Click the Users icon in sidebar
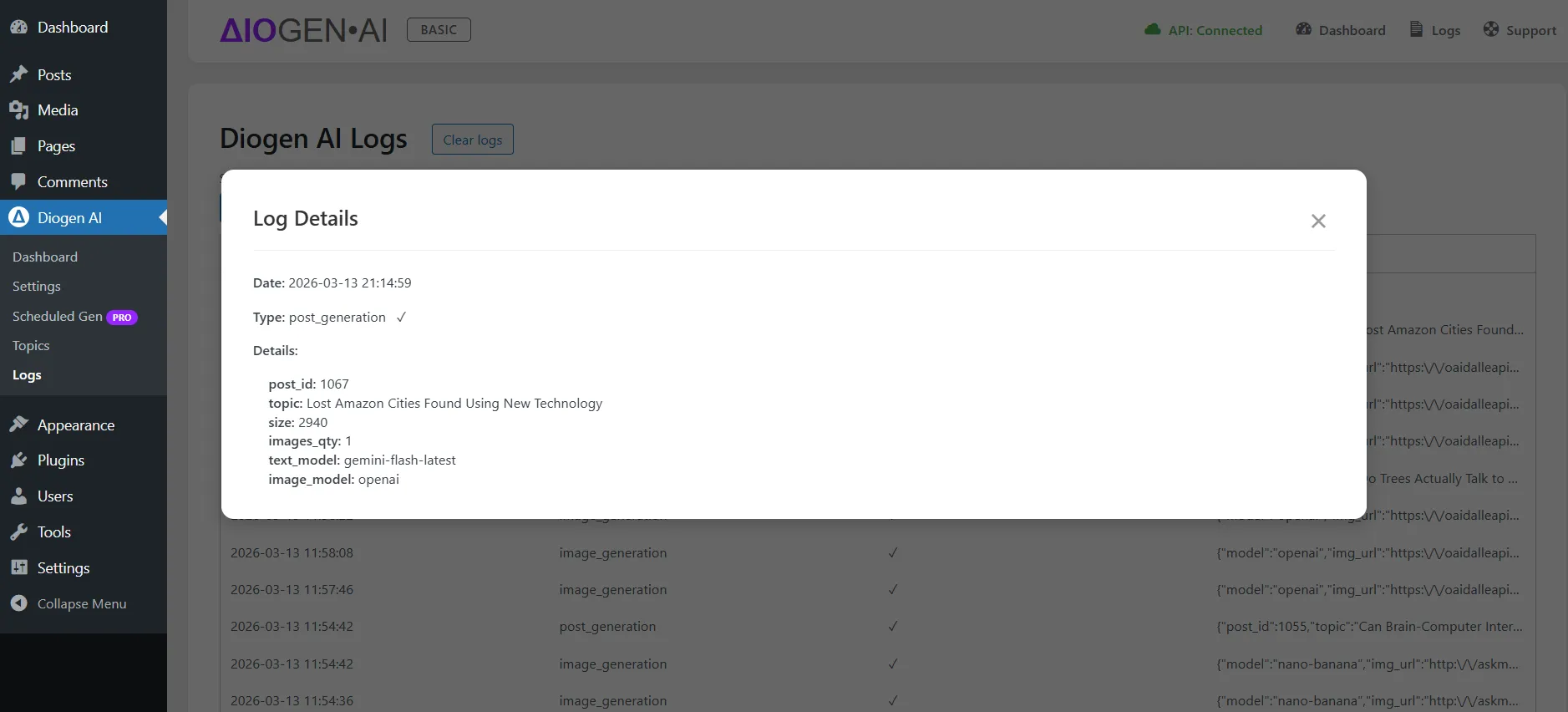This screenshot has width=1568, height=712. 18,496
